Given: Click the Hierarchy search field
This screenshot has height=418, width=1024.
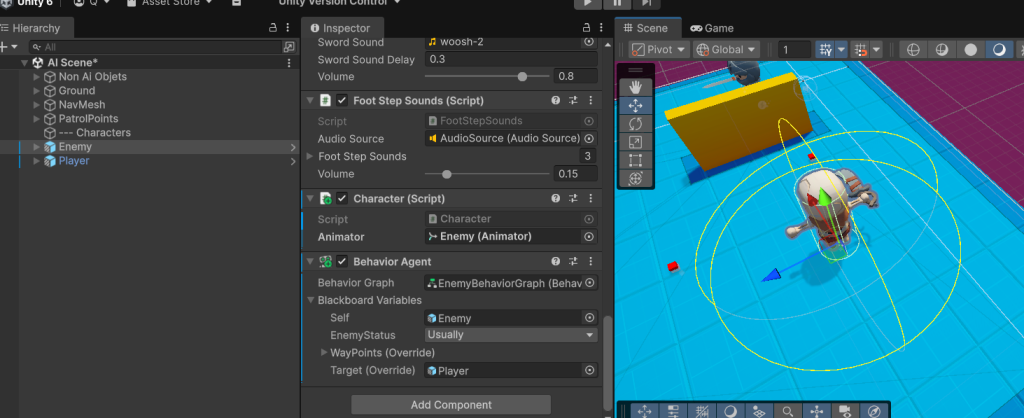Looking at the screenshot, I should (x=150, y=47).
